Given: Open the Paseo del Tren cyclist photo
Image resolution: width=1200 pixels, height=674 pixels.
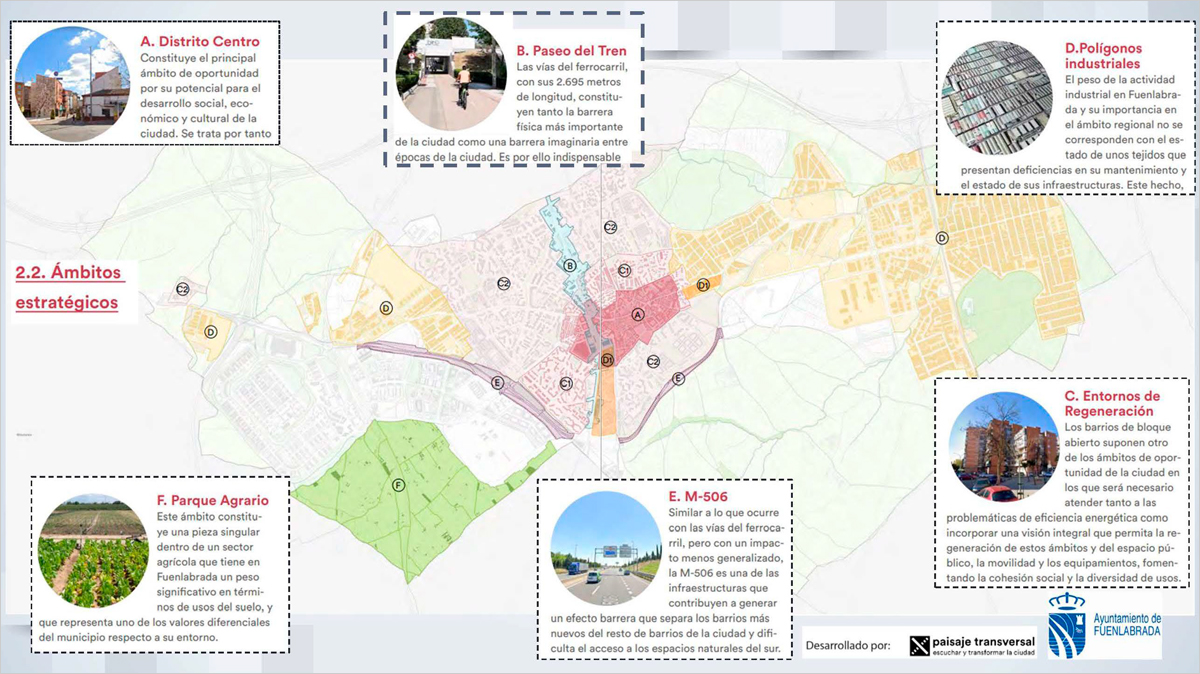Looking at the screenshot, I should pyautogui.click(x=450, y=74).
